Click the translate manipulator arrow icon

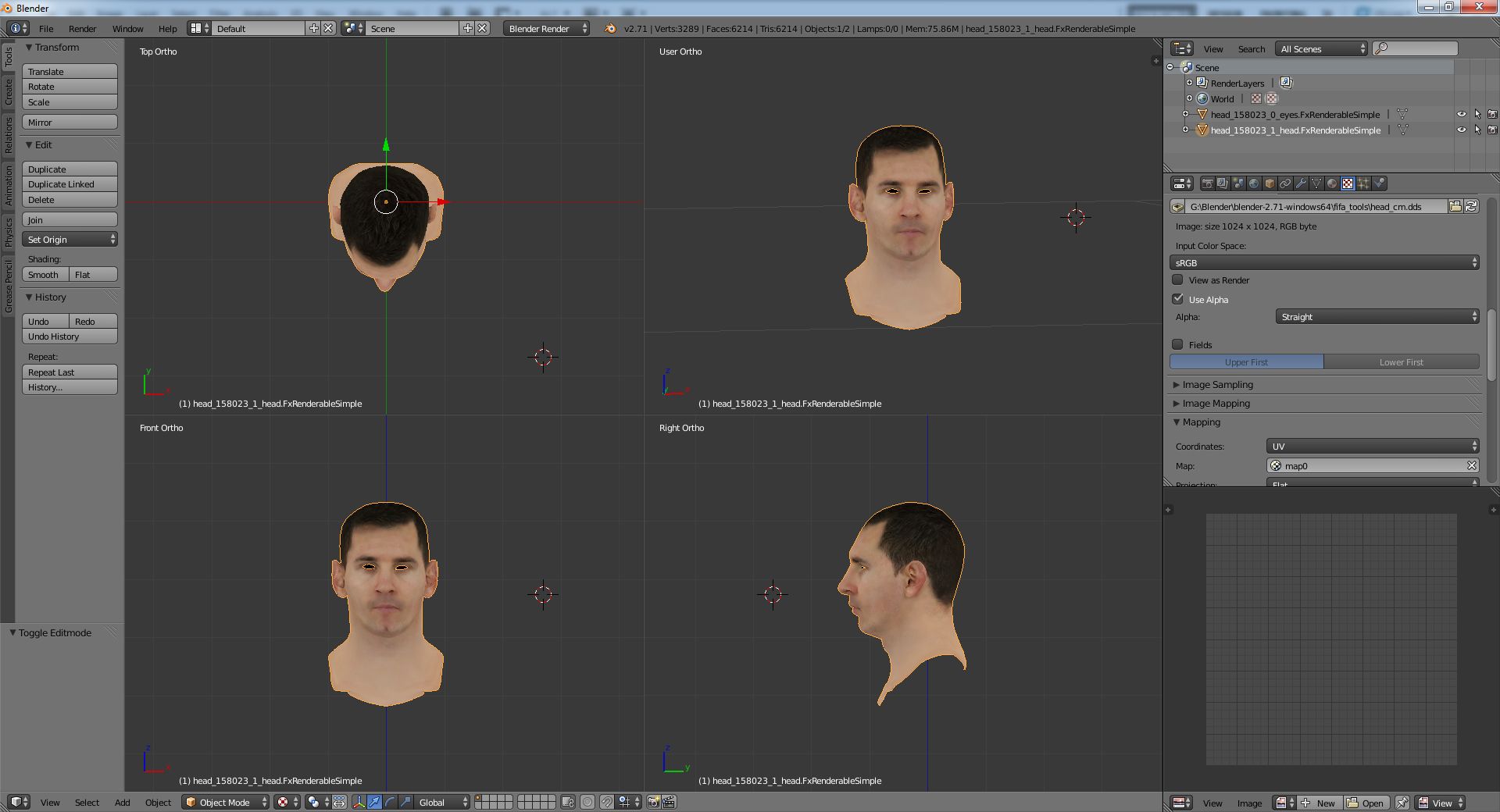(374, 802)
